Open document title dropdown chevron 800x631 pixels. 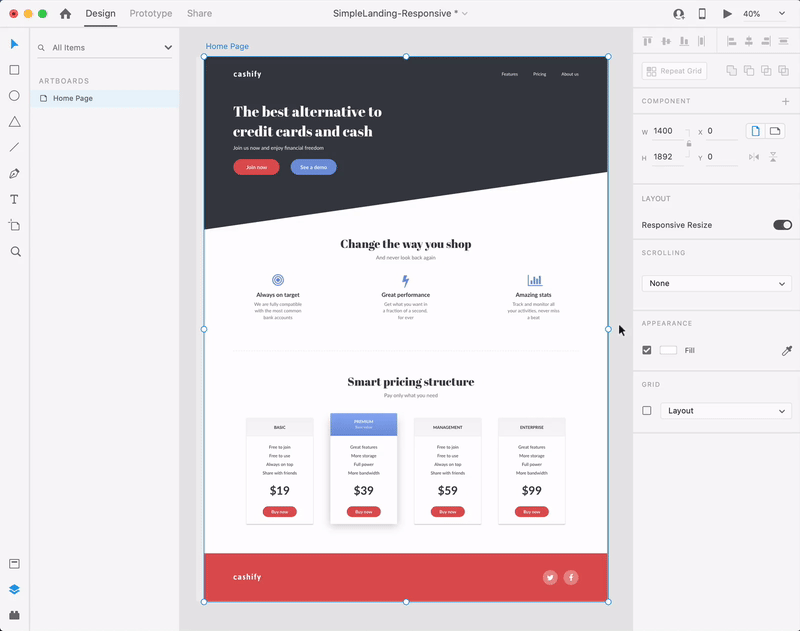tap(465, 14)
